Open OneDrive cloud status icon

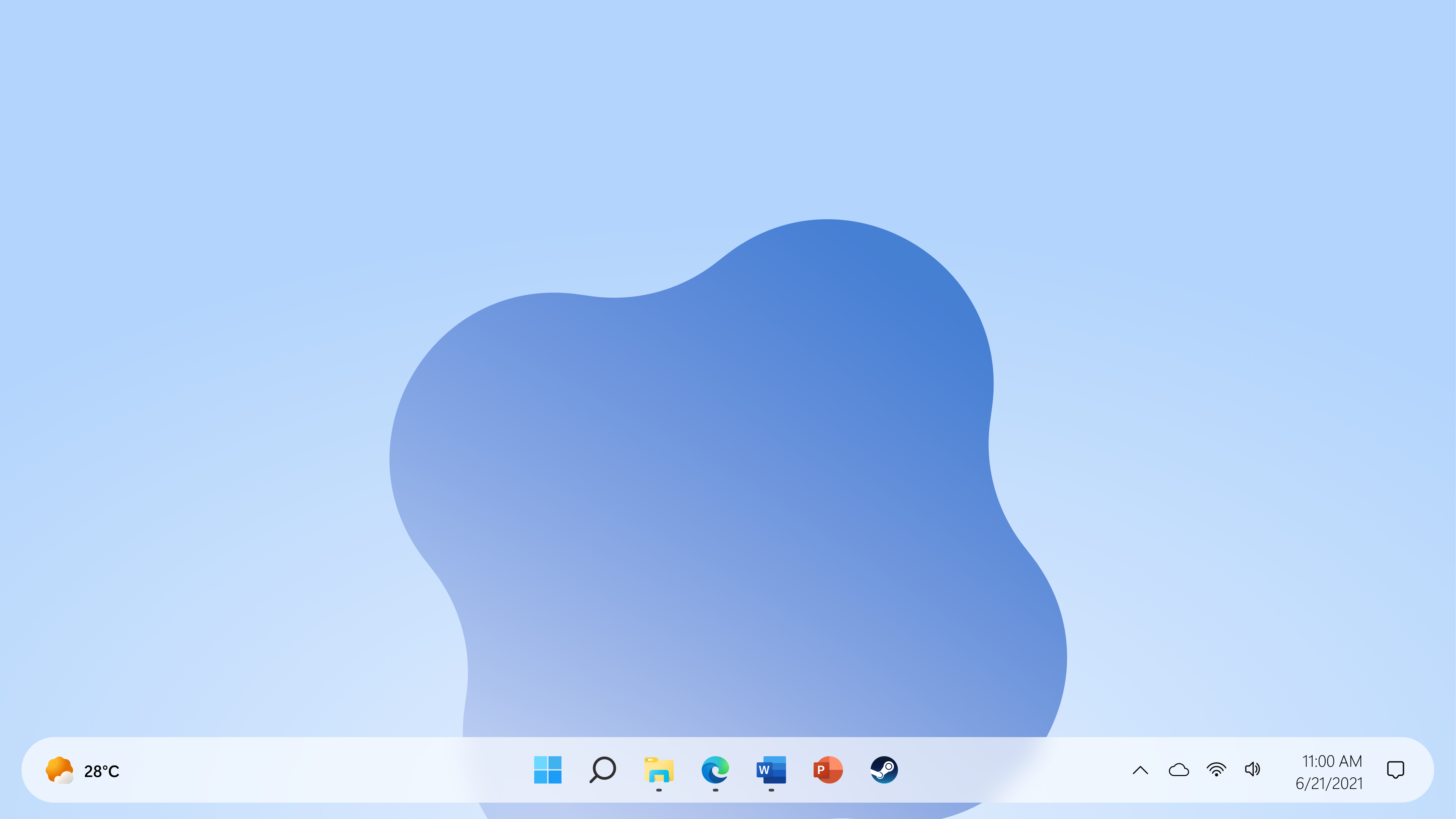1179,770
